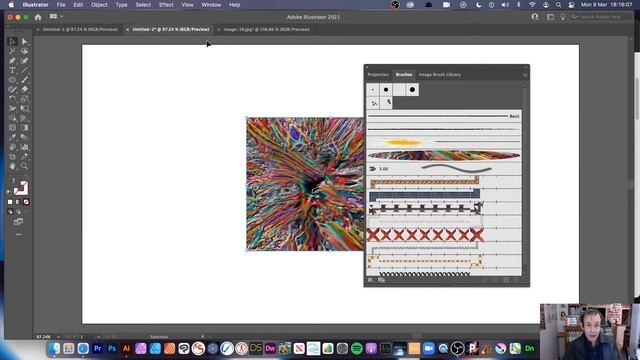The width and height of the screenshot is (640, 360).
Task: Set paint mode to Color
Action: click(x=10, y=202)
